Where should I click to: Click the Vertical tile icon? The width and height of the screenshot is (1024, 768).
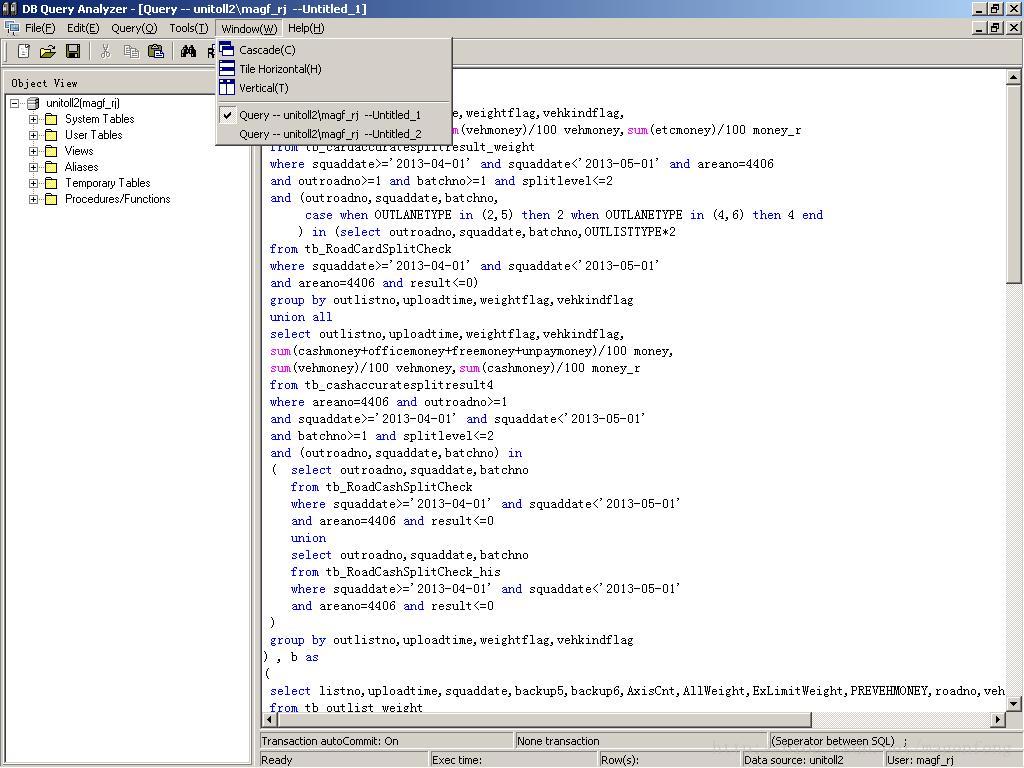[227, 88]
